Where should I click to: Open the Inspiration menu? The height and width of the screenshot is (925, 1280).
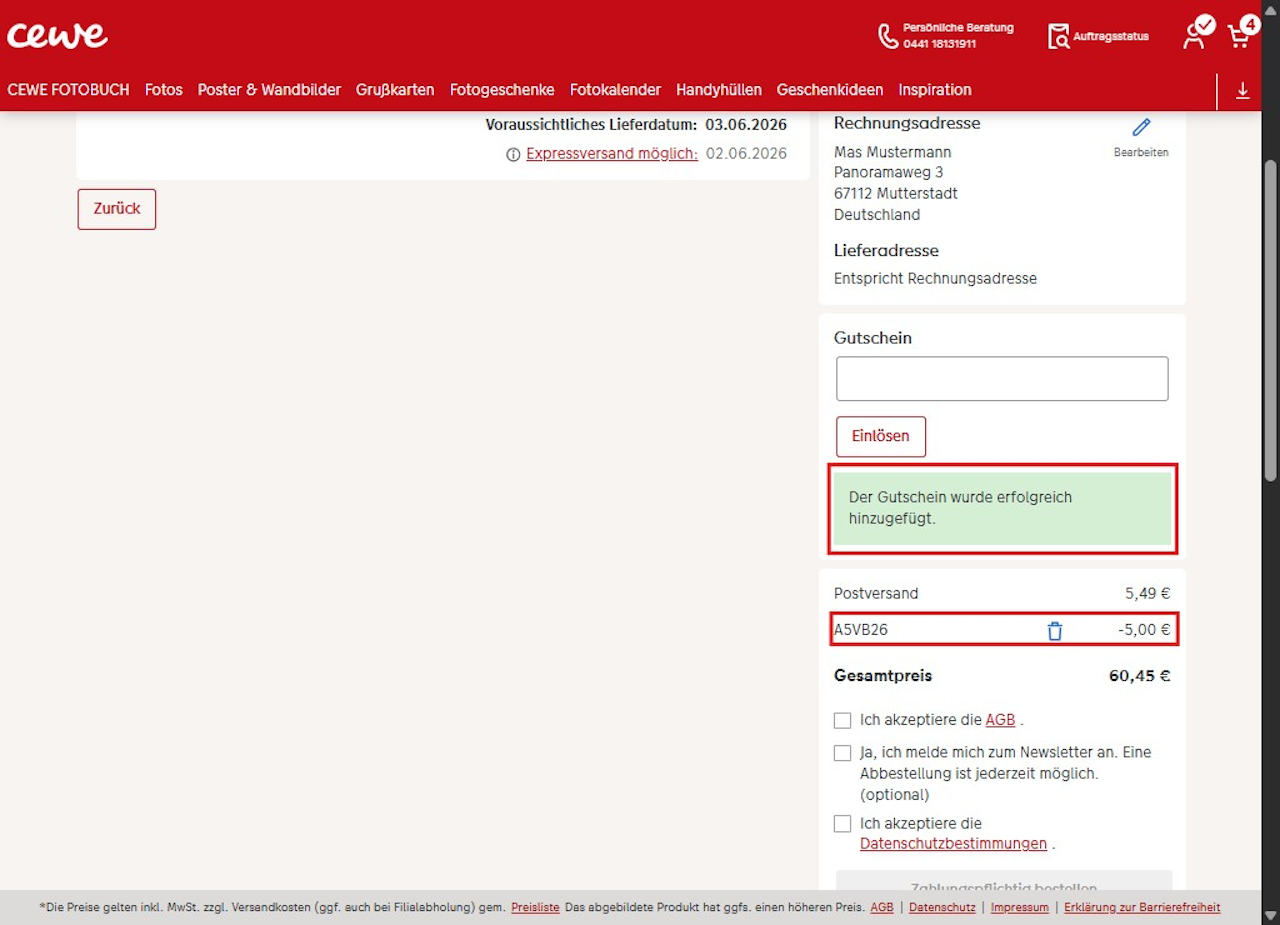point(935,90)
